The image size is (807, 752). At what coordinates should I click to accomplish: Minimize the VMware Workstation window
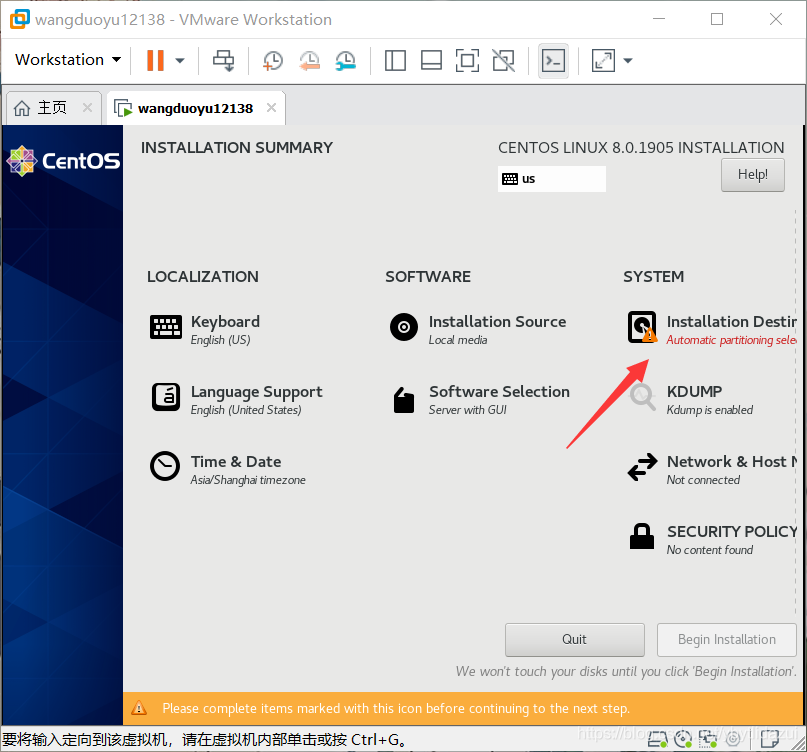click(x=659, y=19)
